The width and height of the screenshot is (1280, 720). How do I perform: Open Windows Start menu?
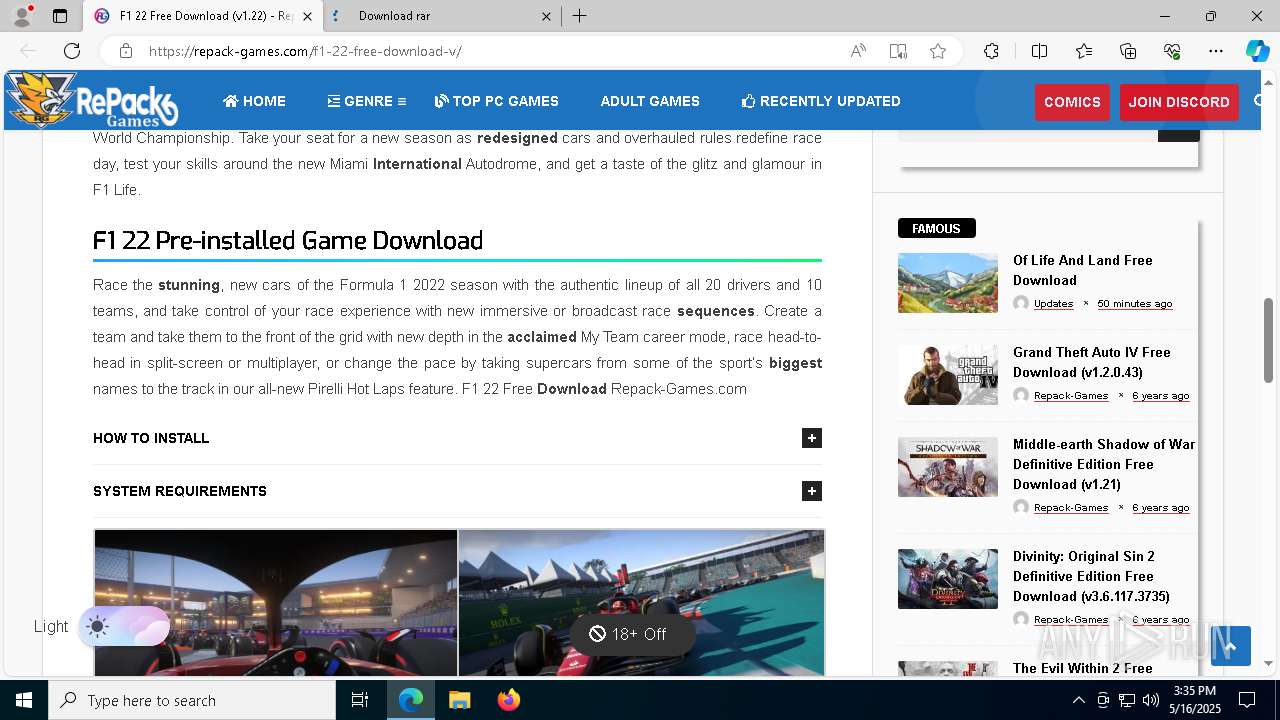click(x=24, y=700)
